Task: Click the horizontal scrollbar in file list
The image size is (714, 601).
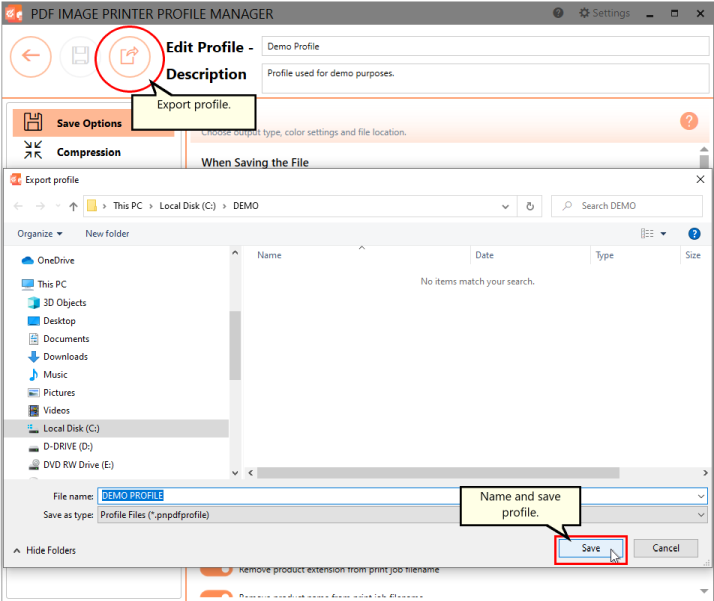Action: [x=438, y=473]
